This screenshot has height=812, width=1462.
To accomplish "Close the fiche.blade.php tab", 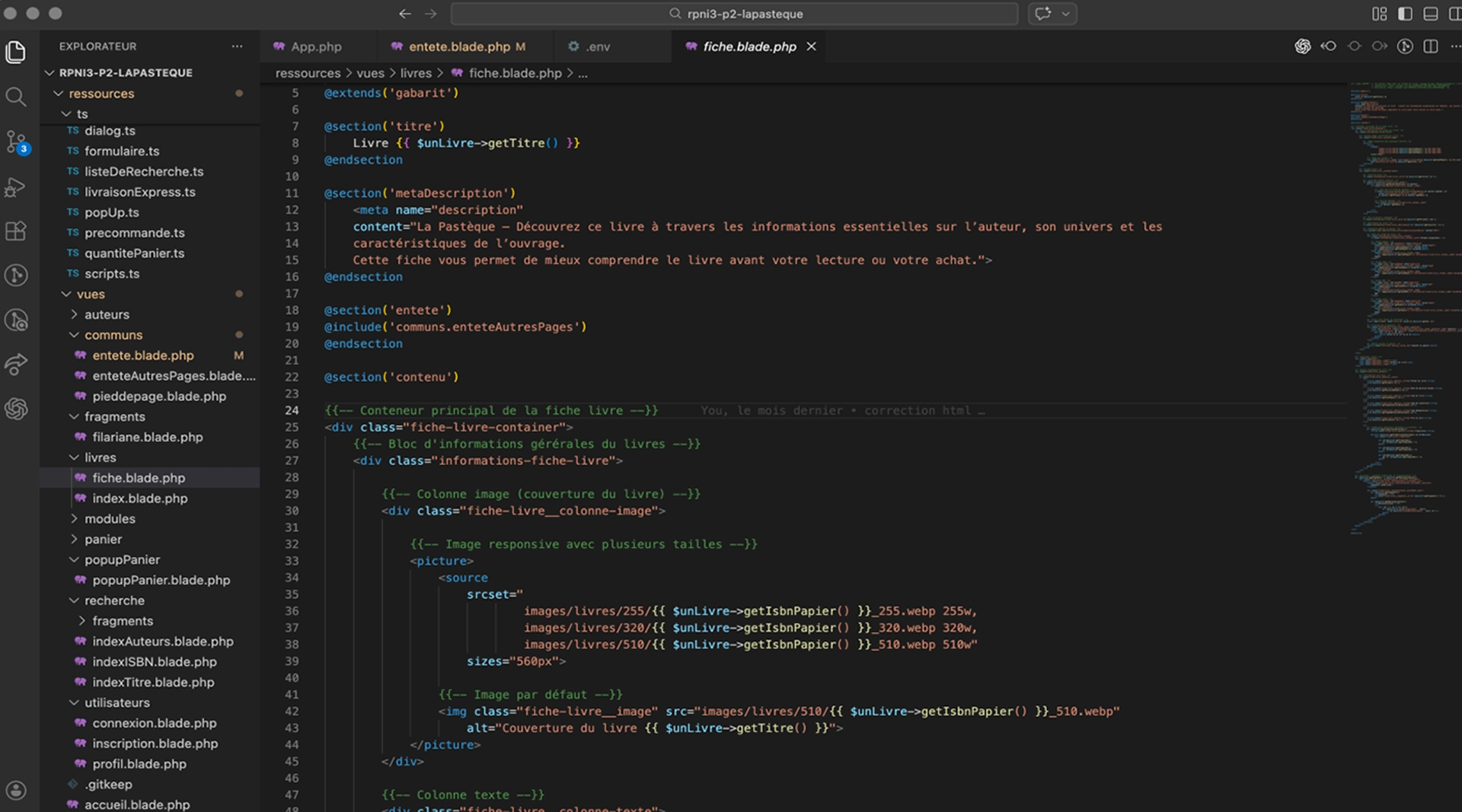I will coord(812,46).
